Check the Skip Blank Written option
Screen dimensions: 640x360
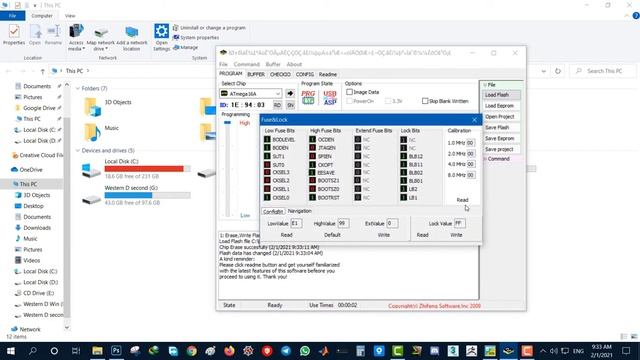[x=425, y=101]
